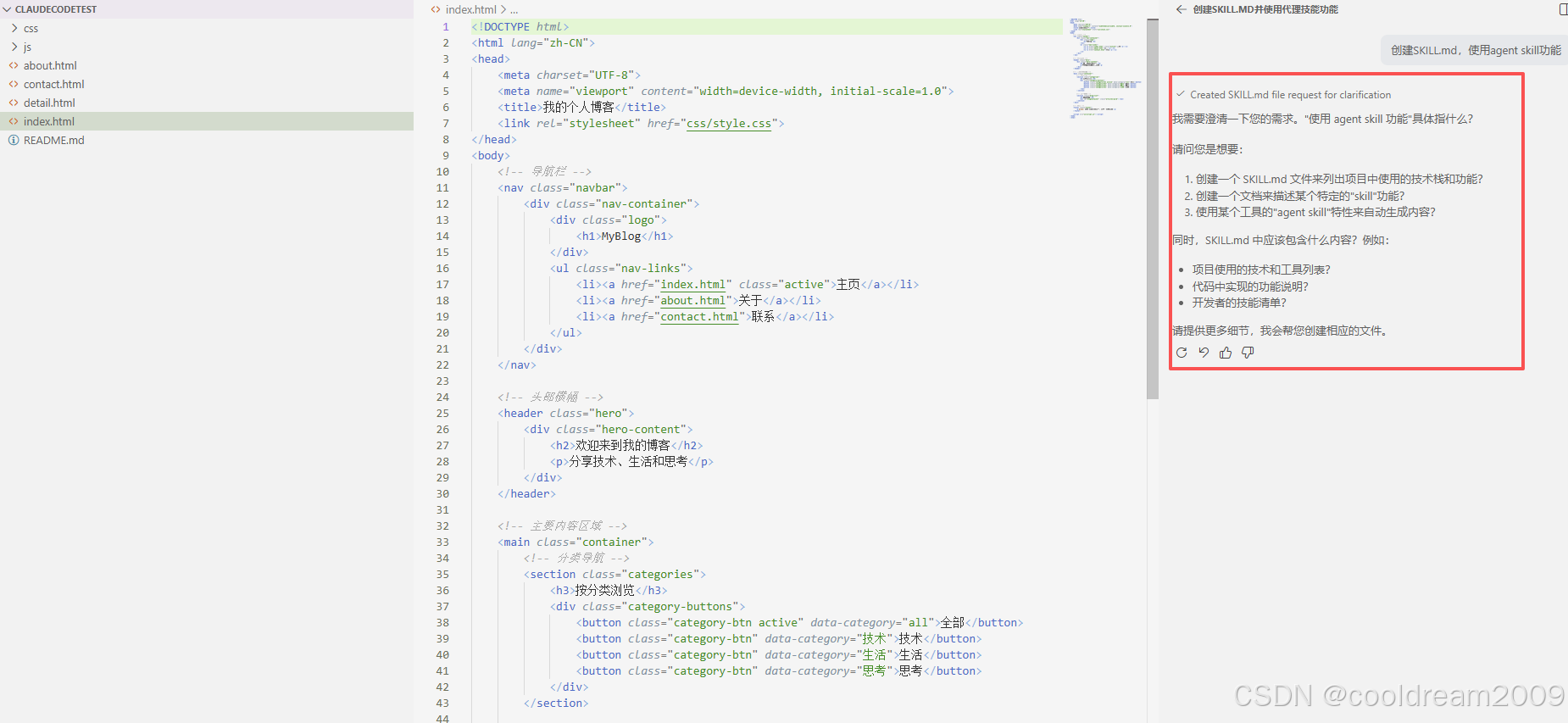The width and height of the screenshot is (1568, 723).
Task: Expand the js folder
Action: (x=14, y=47)
